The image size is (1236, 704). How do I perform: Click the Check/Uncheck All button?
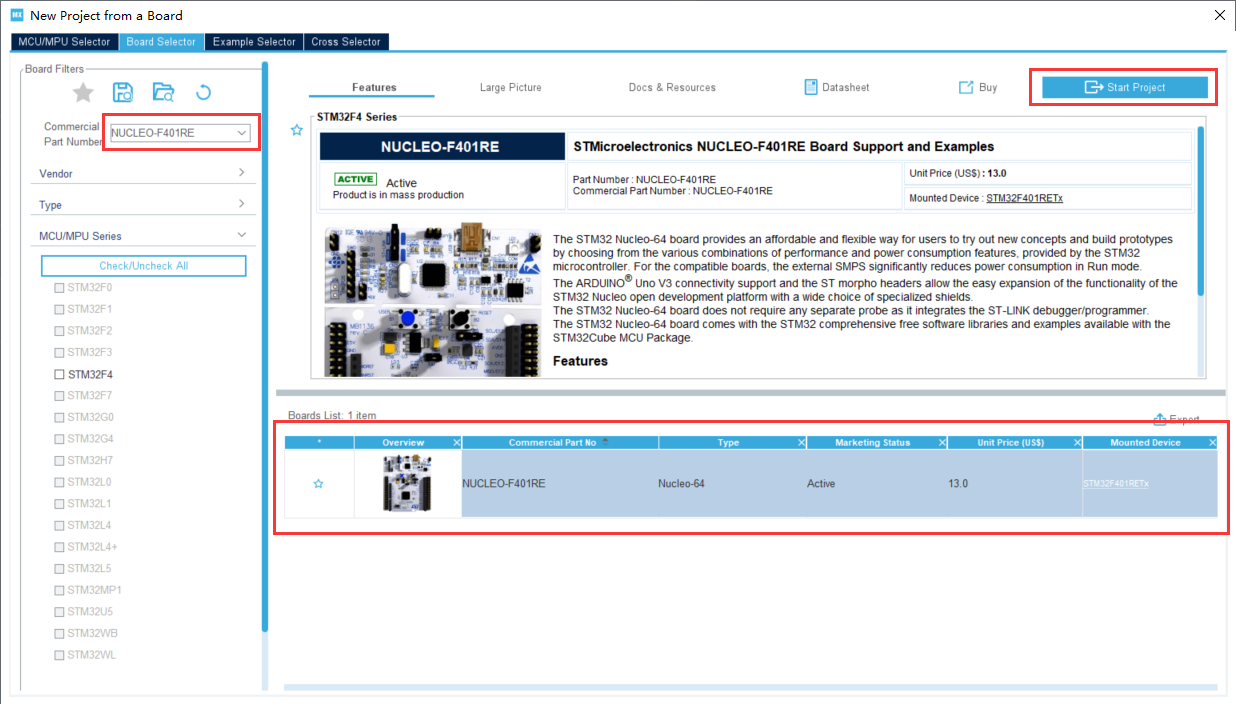click(143, 266)
